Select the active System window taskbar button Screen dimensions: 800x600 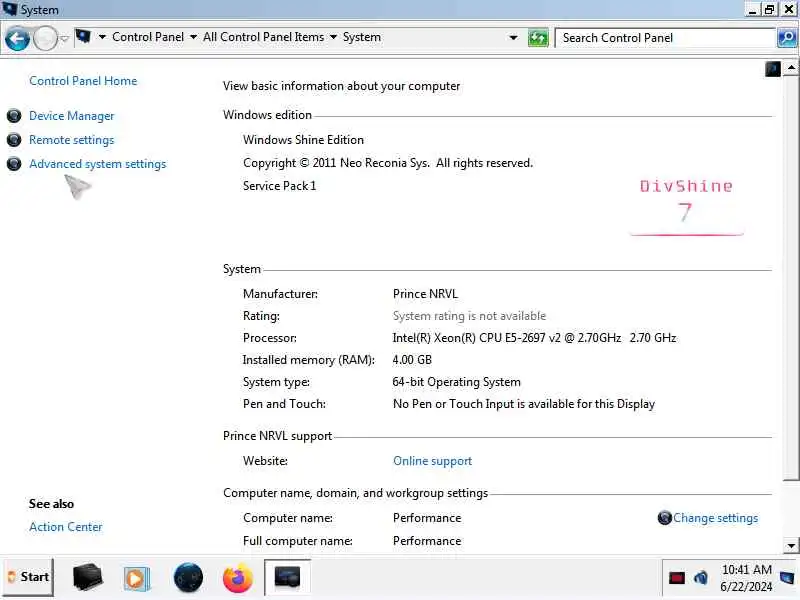tap(287, 578)
